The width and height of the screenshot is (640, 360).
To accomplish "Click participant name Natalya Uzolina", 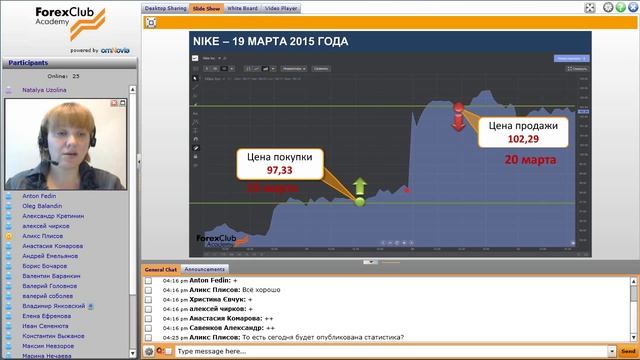I will (x=44, y=90).
